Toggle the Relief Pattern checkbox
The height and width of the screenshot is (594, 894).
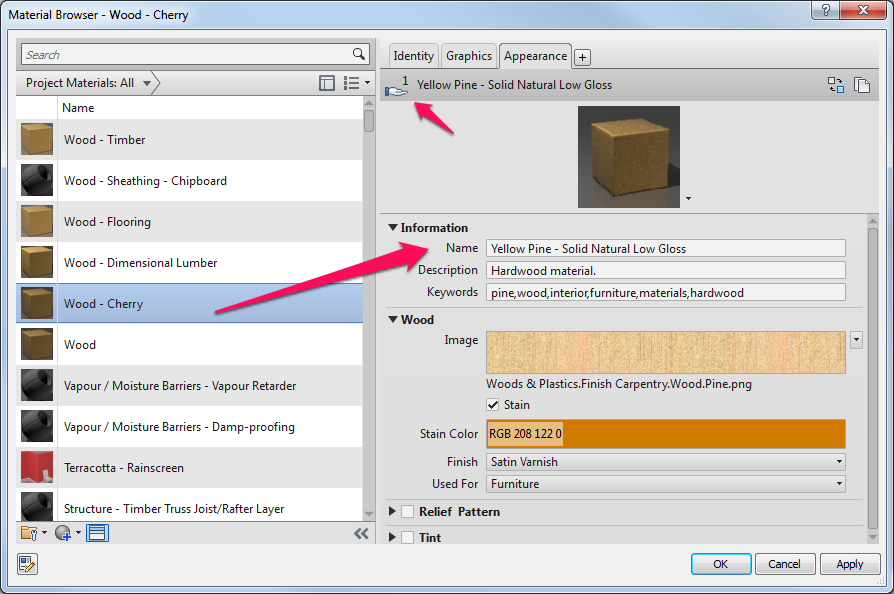click(x=406, y=511)
